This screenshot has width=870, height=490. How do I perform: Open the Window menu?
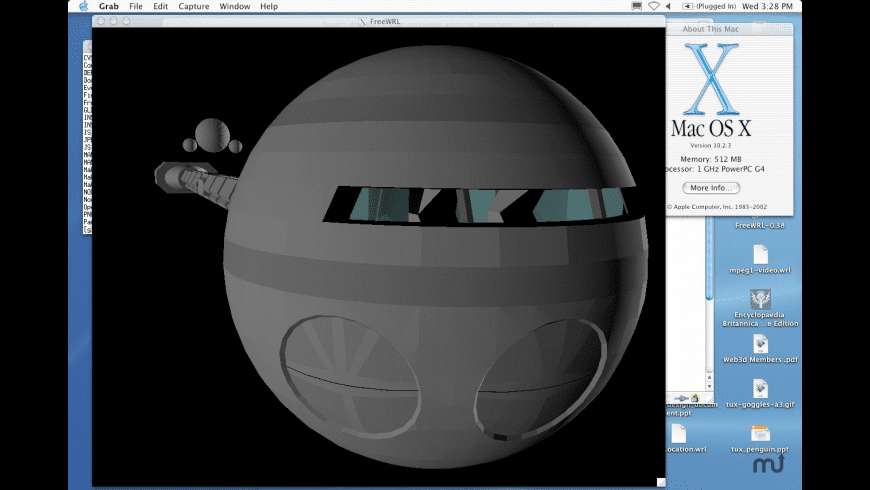click(234, 6)
